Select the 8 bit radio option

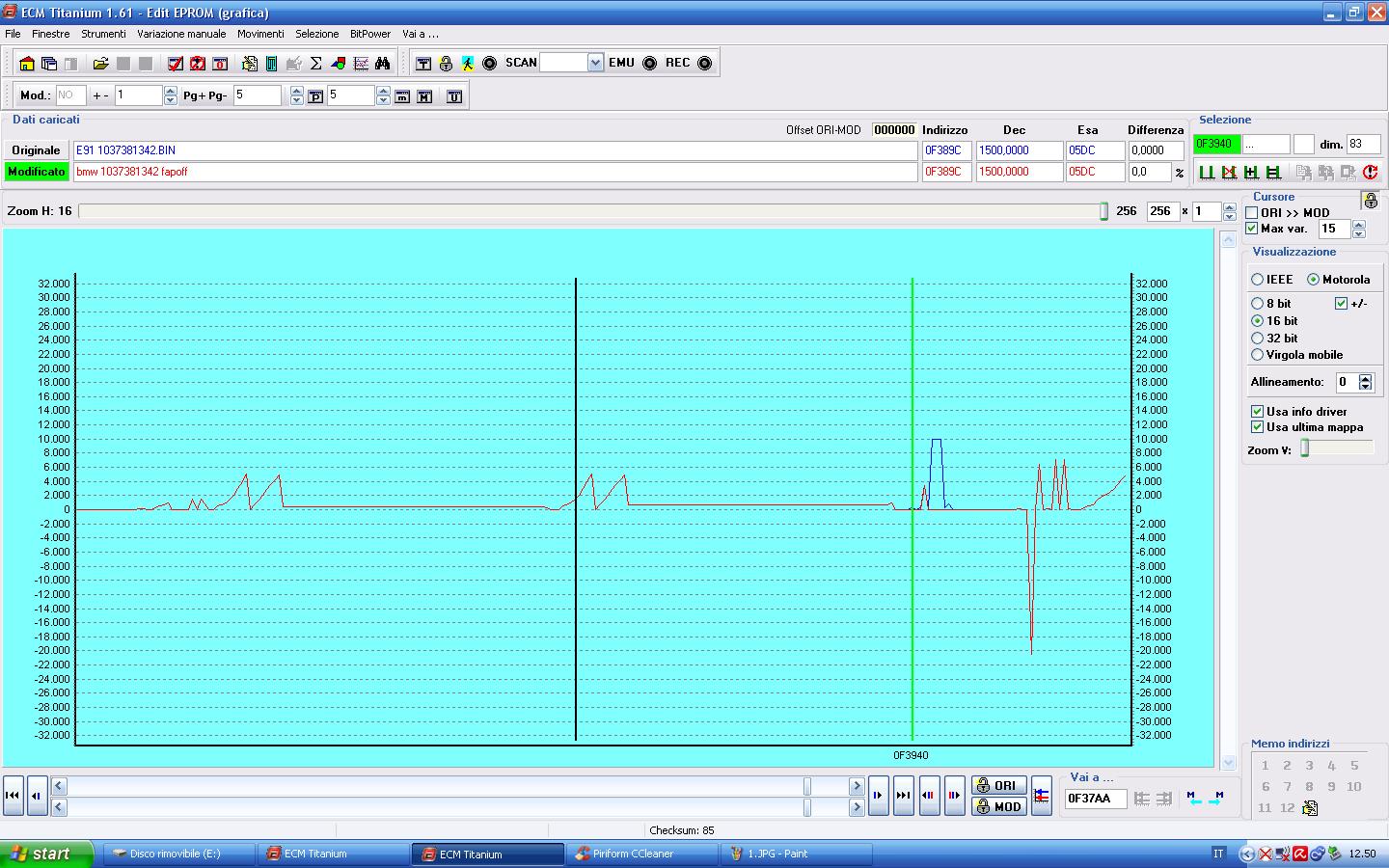pos(1258,304)
